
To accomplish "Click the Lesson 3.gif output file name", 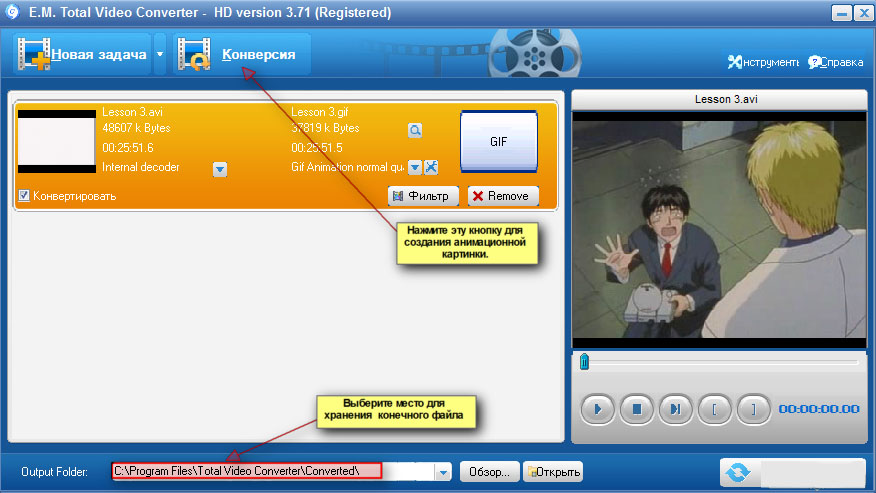I will click(320, 112).
